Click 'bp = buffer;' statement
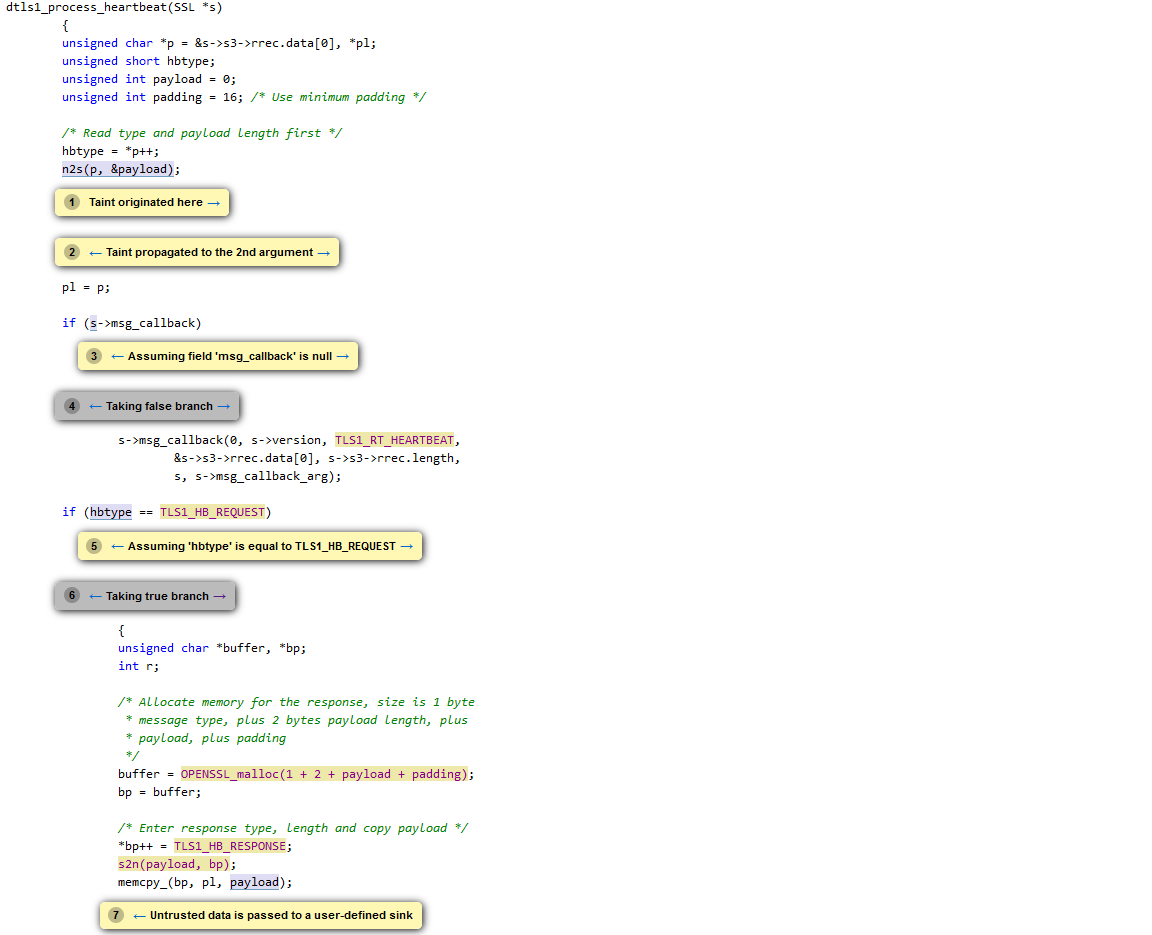The image size is (1152, 935). coord(159,793)
